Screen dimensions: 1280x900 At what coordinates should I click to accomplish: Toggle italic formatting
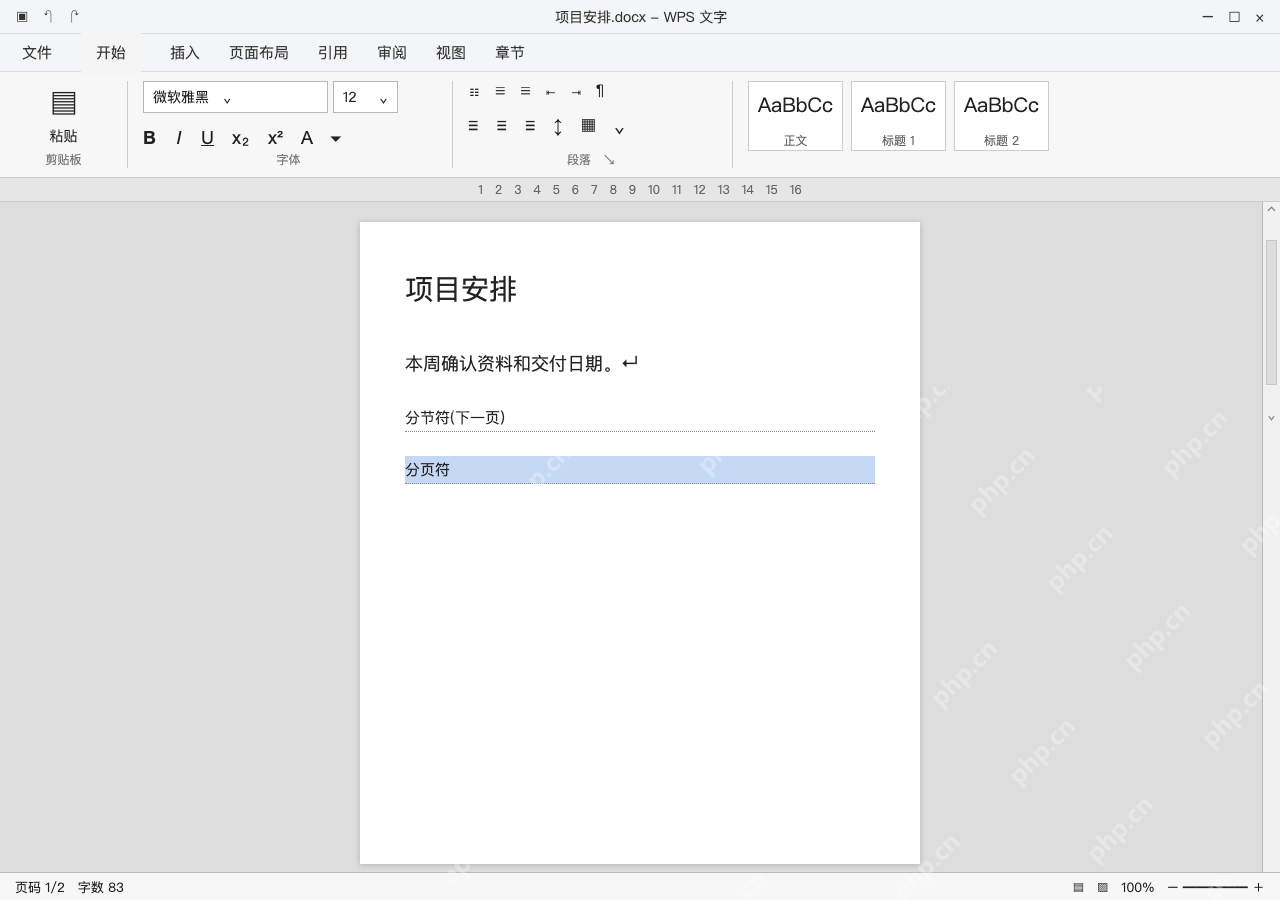coord(179,138)
